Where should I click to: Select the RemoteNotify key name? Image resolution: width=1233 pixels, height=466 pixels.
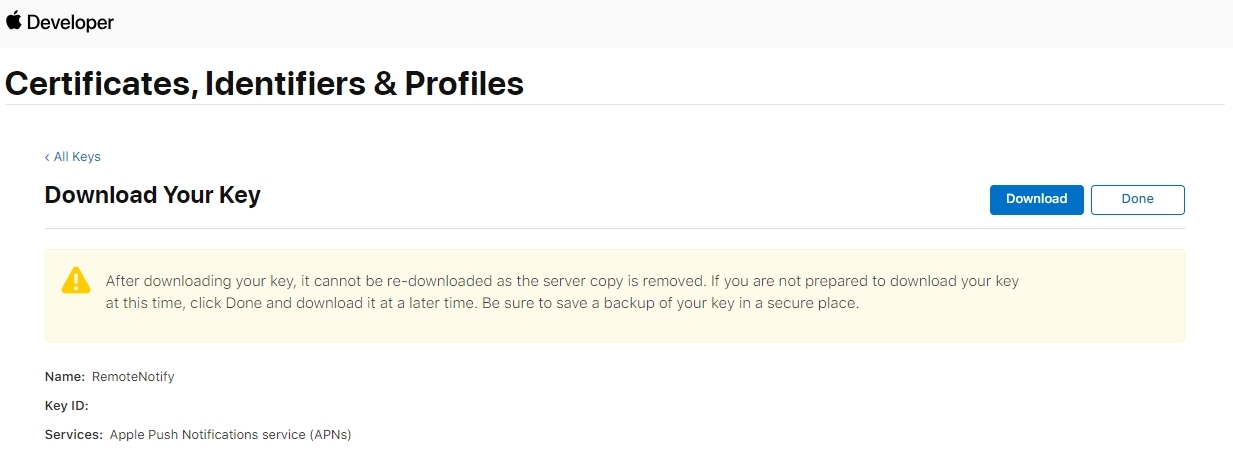pos(133,377)
